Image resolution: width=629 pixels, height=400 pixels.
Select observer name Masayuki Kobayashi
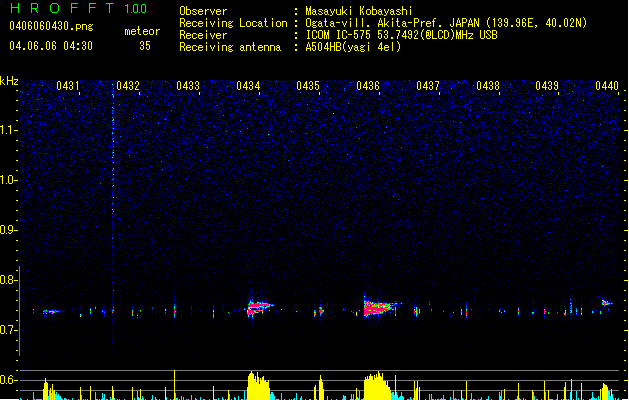(359, 11)
